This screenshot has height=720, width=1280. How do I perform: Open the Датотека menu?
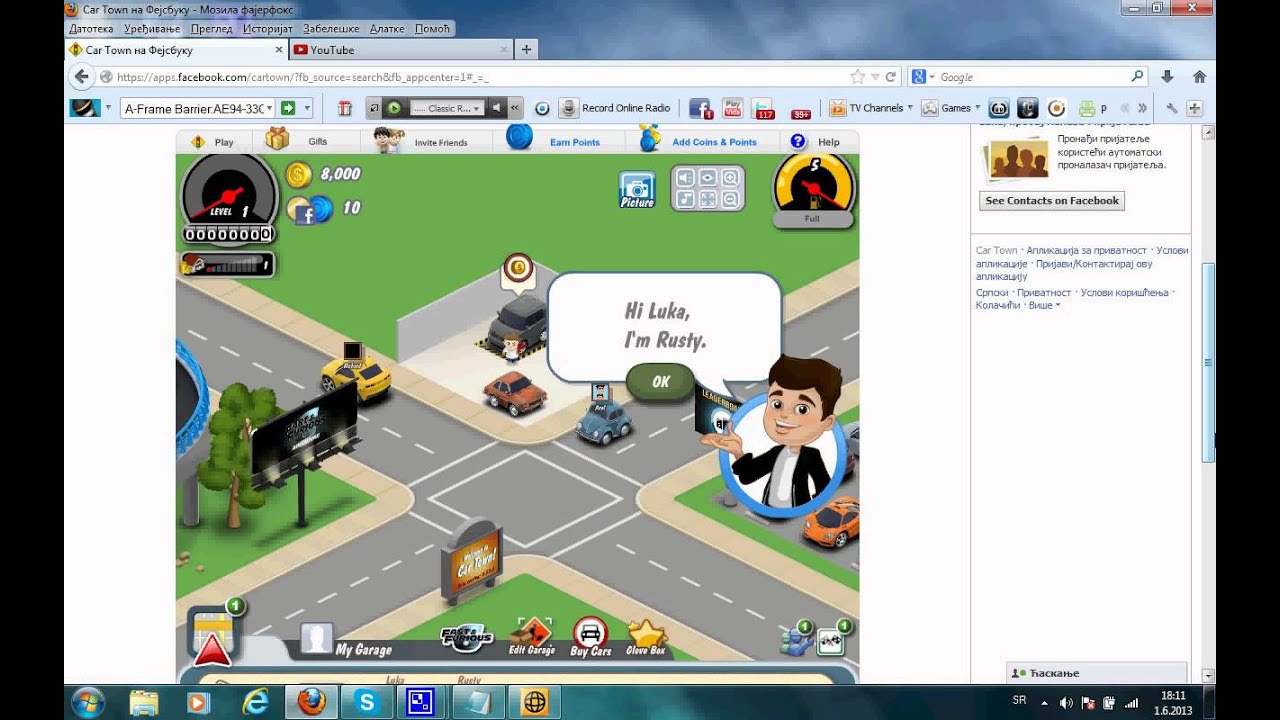(x=91, y=29)
